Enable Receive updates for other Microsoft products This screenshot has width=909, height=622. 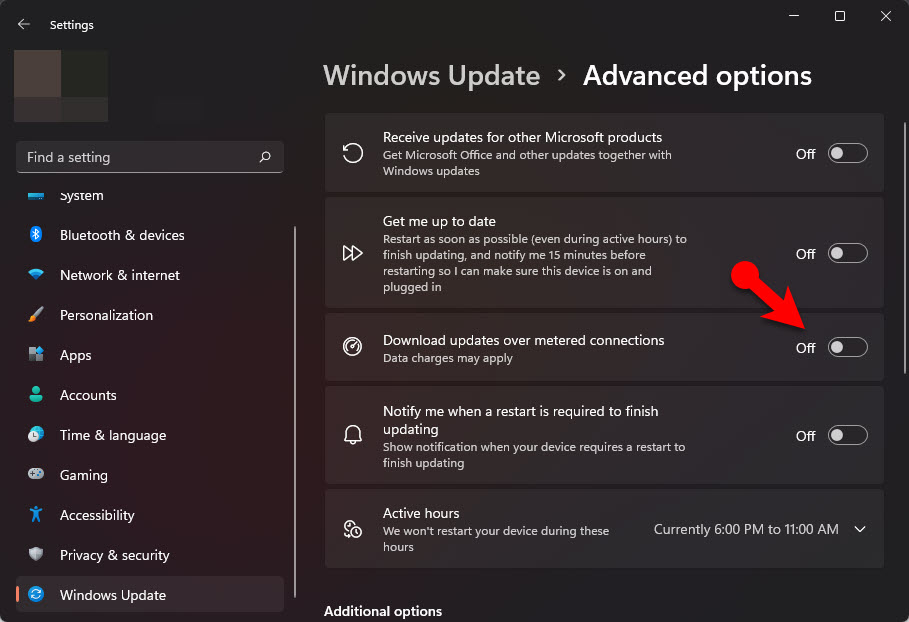(847, 154)
